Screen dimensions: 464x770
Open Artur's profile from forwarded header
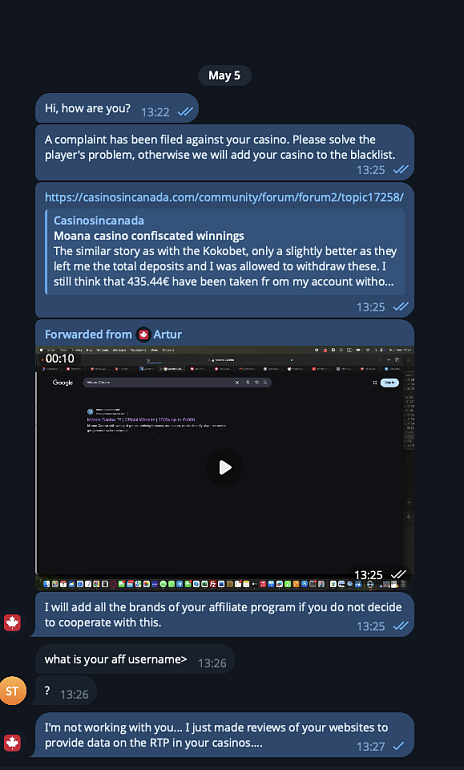(167, 334)
